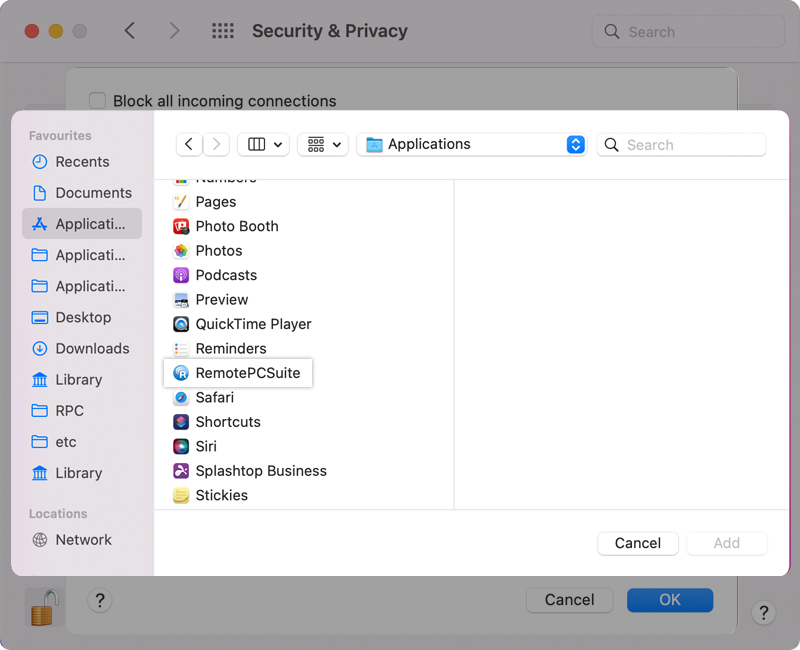
Task: Click the Siri app icon
Action: [x=181, y=446]
